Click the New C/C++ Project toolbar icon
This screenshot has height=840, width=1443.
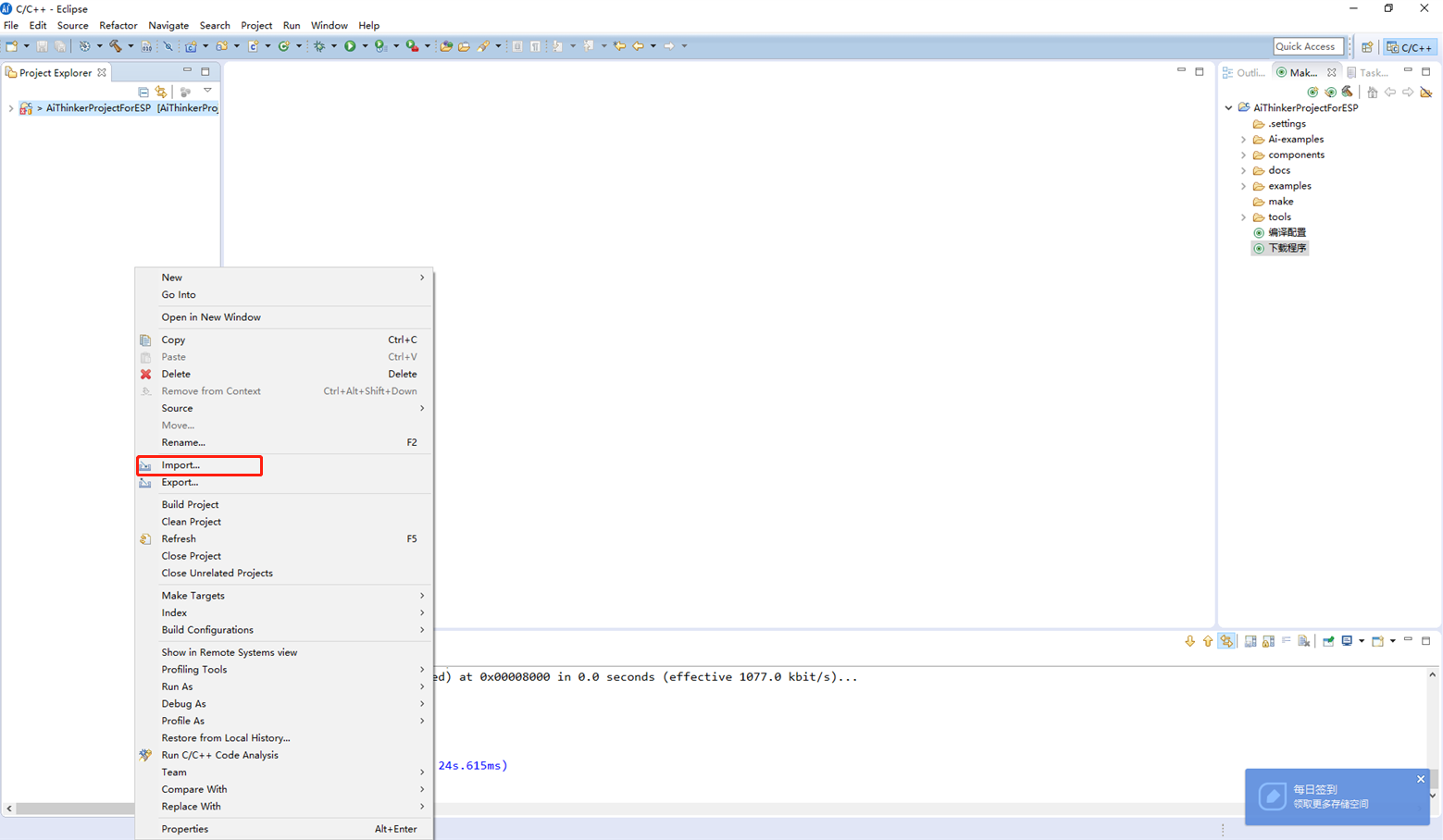tap(191, 45)
